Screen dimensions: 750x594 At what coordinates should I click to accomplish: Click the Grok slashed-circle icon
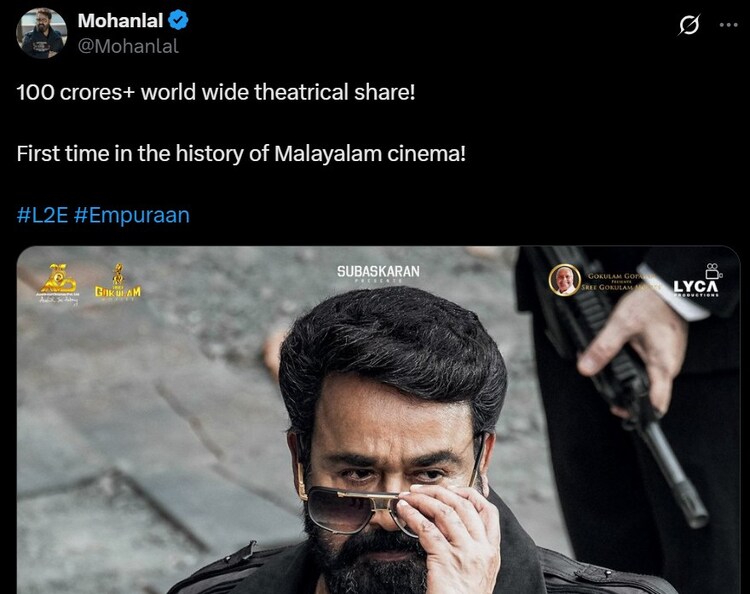[689, 25]
